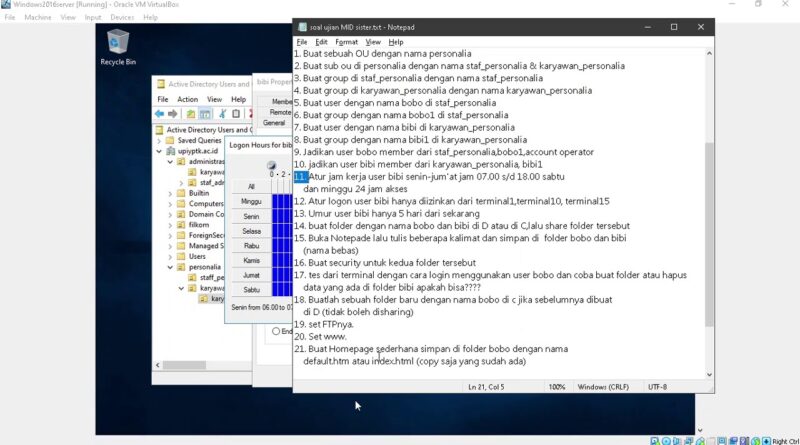Open Notepad Format menu

pyautogui.click(x=346, y=42)
